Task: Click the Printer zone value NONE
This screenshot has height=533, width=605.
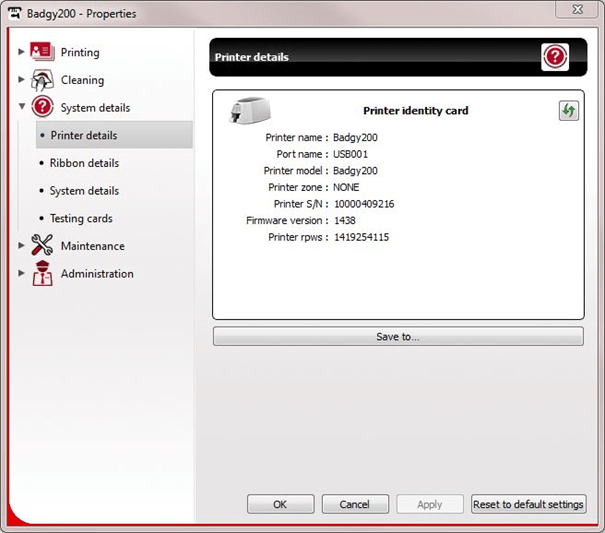Action: click(x=346, y=187)
